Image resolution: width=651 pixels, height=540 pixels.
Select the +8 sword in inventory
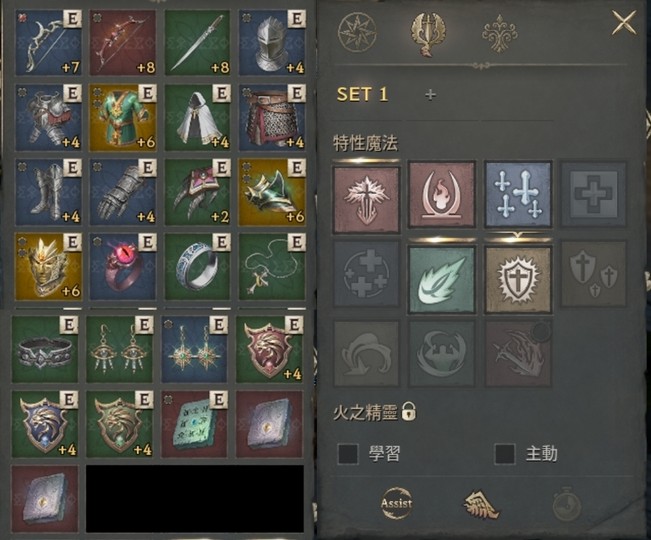(197, 43)
